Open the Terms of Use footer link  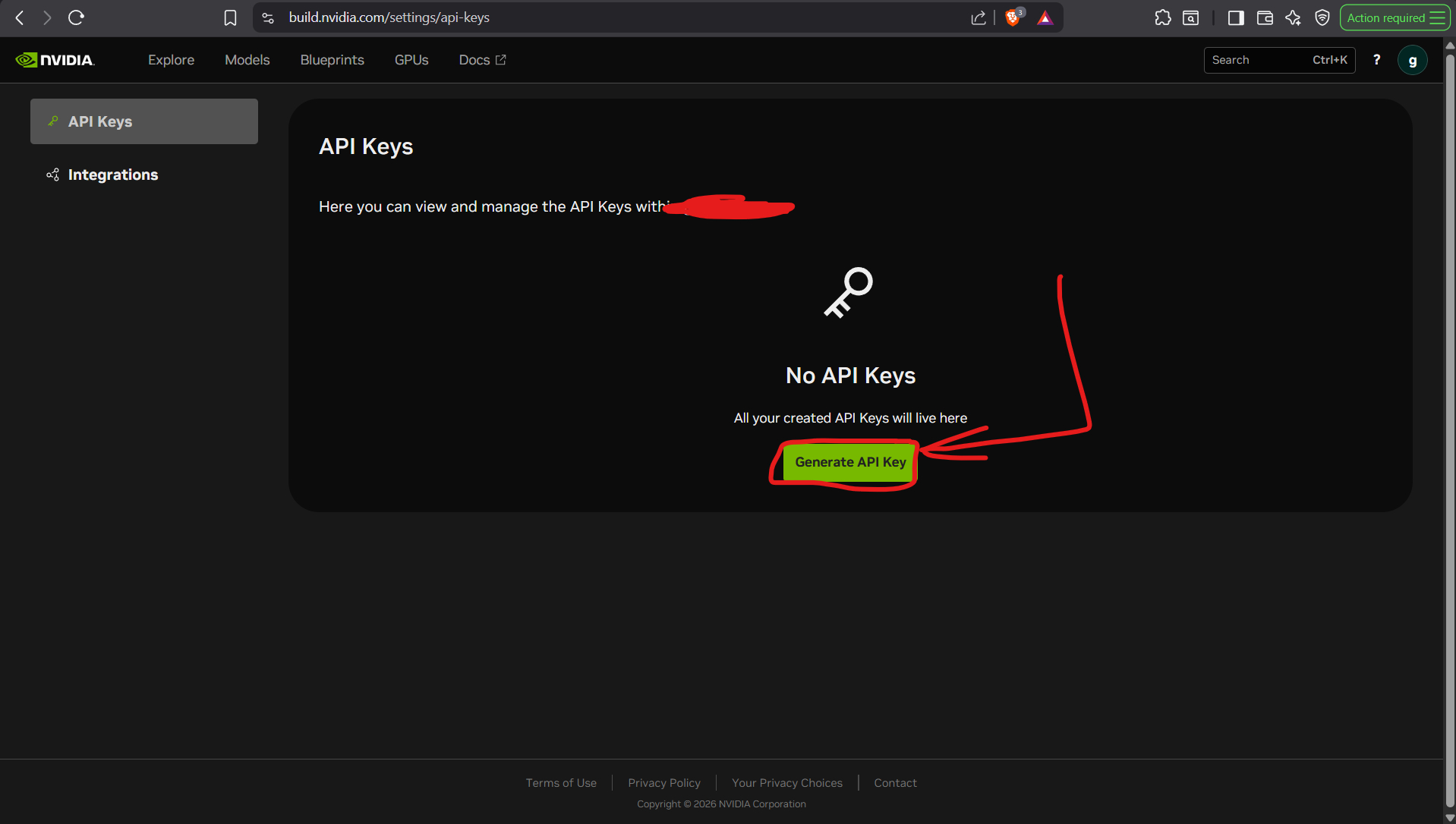click(x=561, y=783)
